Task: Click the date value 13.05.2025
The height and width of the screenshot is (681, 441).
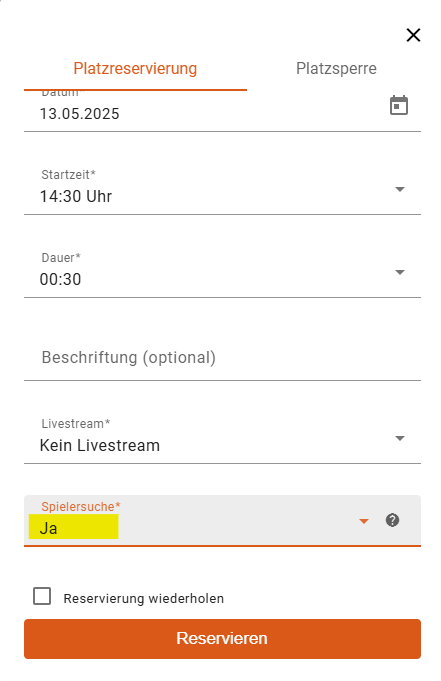Action: [80, 114]
